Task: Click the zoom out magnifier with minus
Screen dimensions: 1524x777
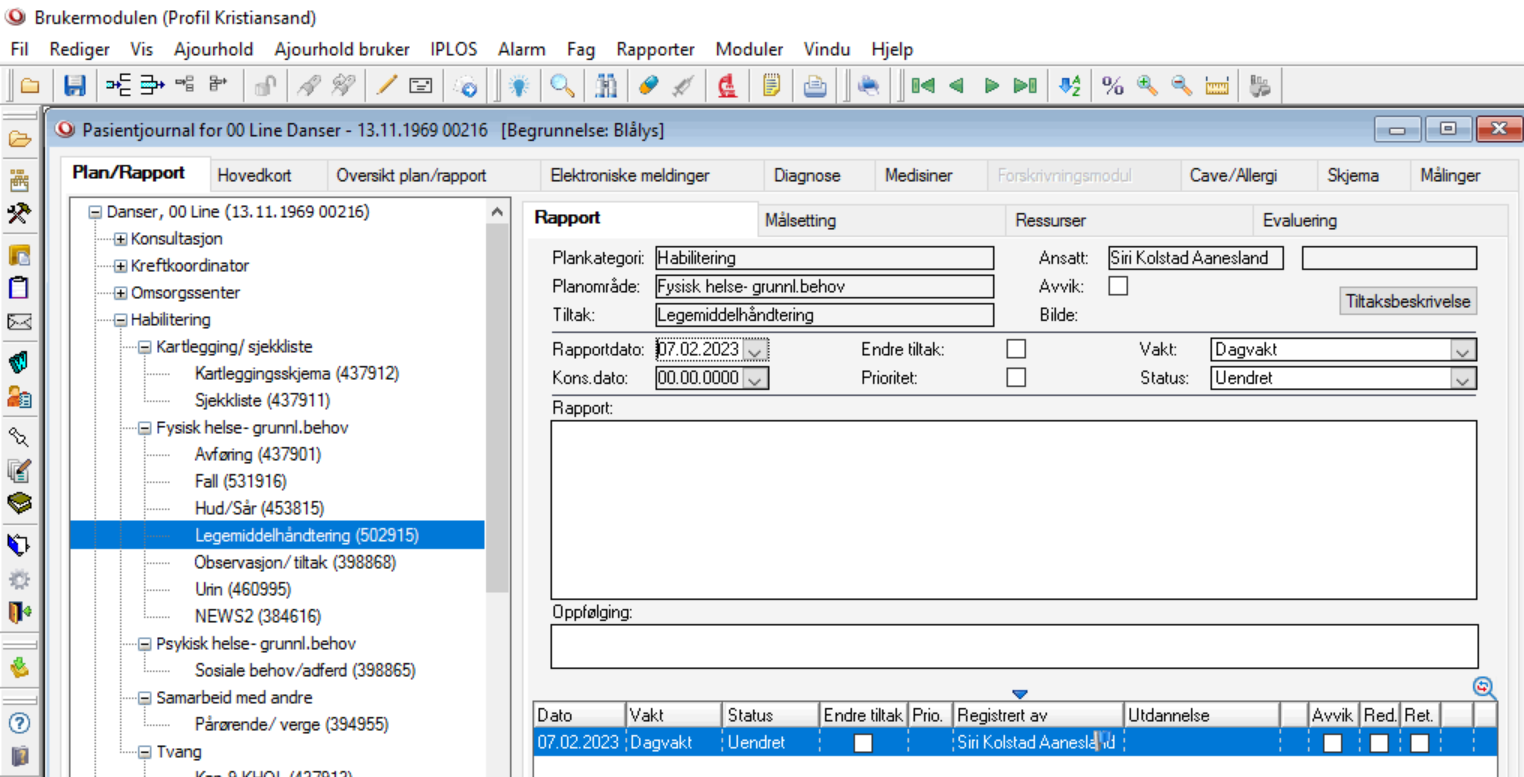Action: (1182, 86)
